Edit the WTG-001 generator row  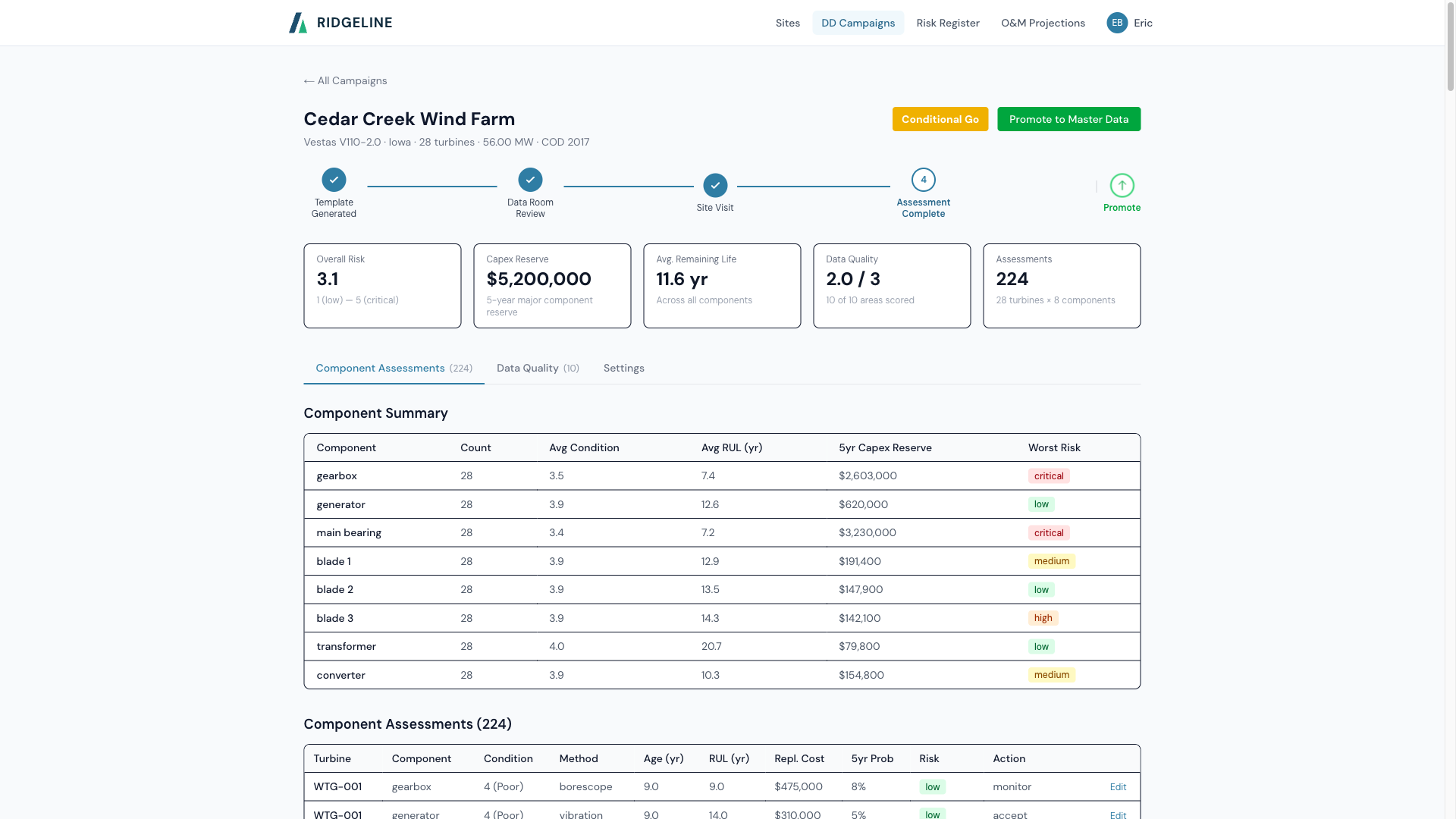(1118, 814)
